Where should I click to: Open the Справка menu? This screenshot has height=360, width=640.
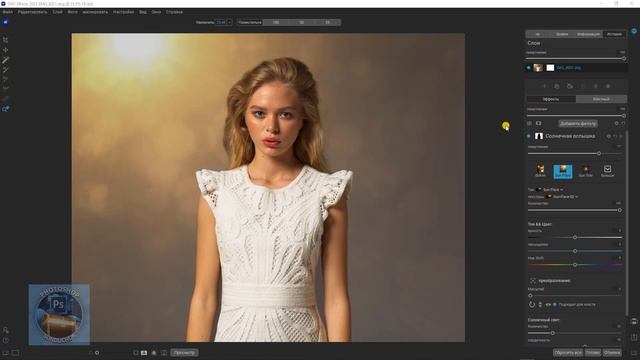tap(174, 12)
